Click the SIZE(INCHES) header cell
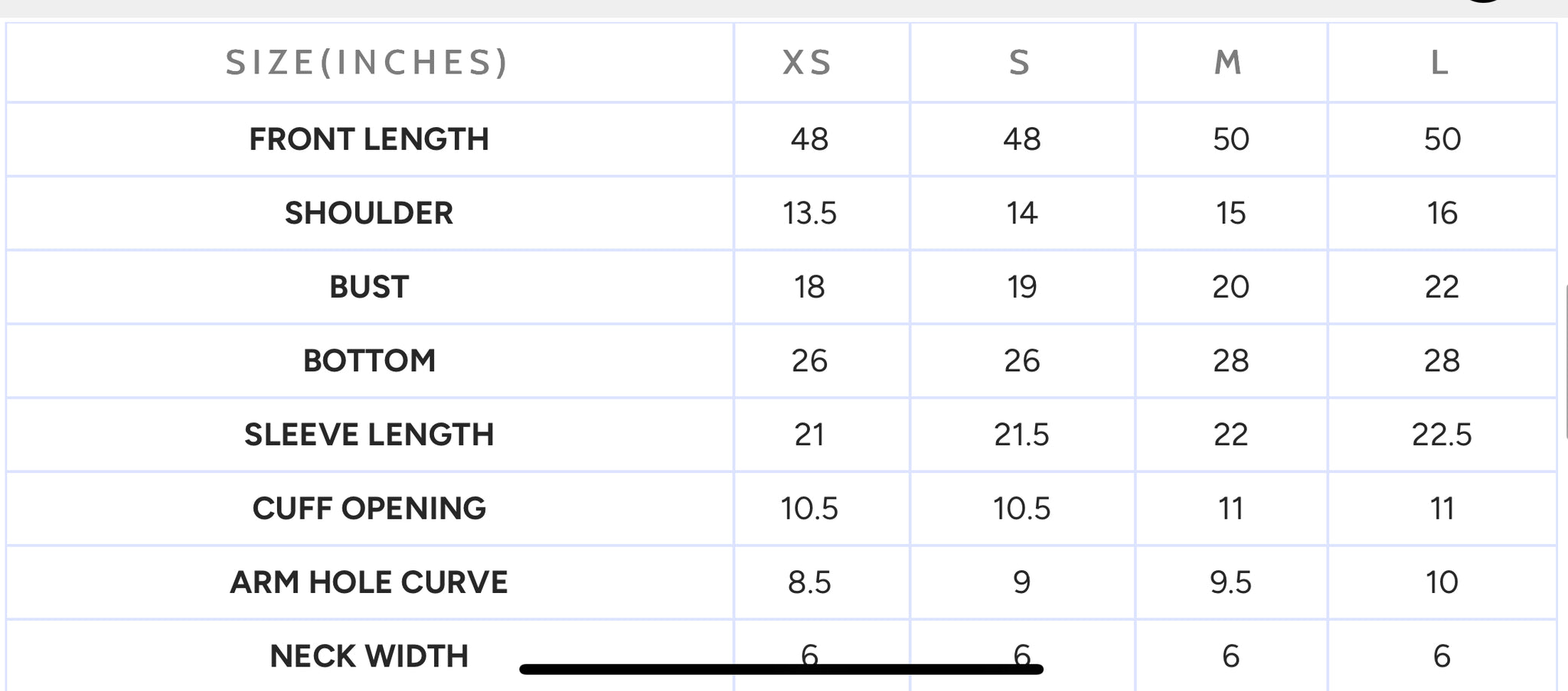Screen dimensions: 1568x691 (367, 63)
